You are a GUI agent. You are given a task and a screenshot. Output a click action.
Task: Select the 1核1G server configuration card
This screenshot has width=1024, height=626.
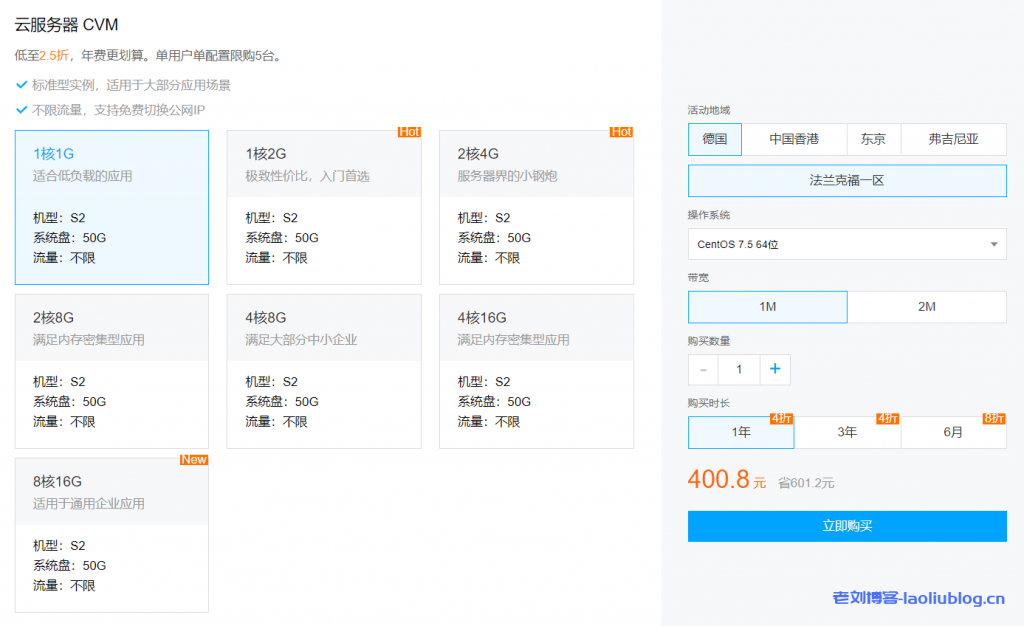point(112,207)
